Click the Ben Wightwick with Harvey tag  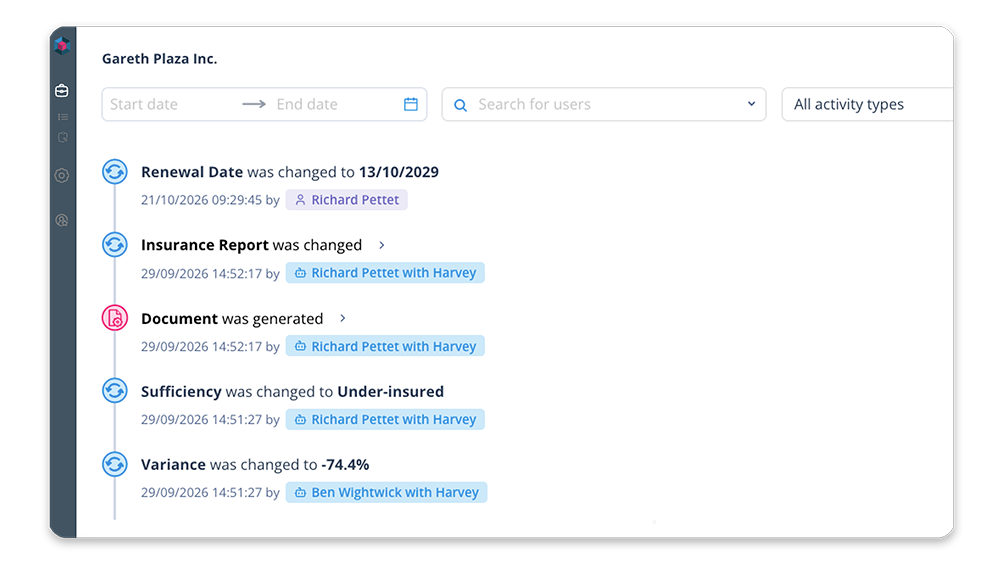pyautogui.click(x=386, y=492)
